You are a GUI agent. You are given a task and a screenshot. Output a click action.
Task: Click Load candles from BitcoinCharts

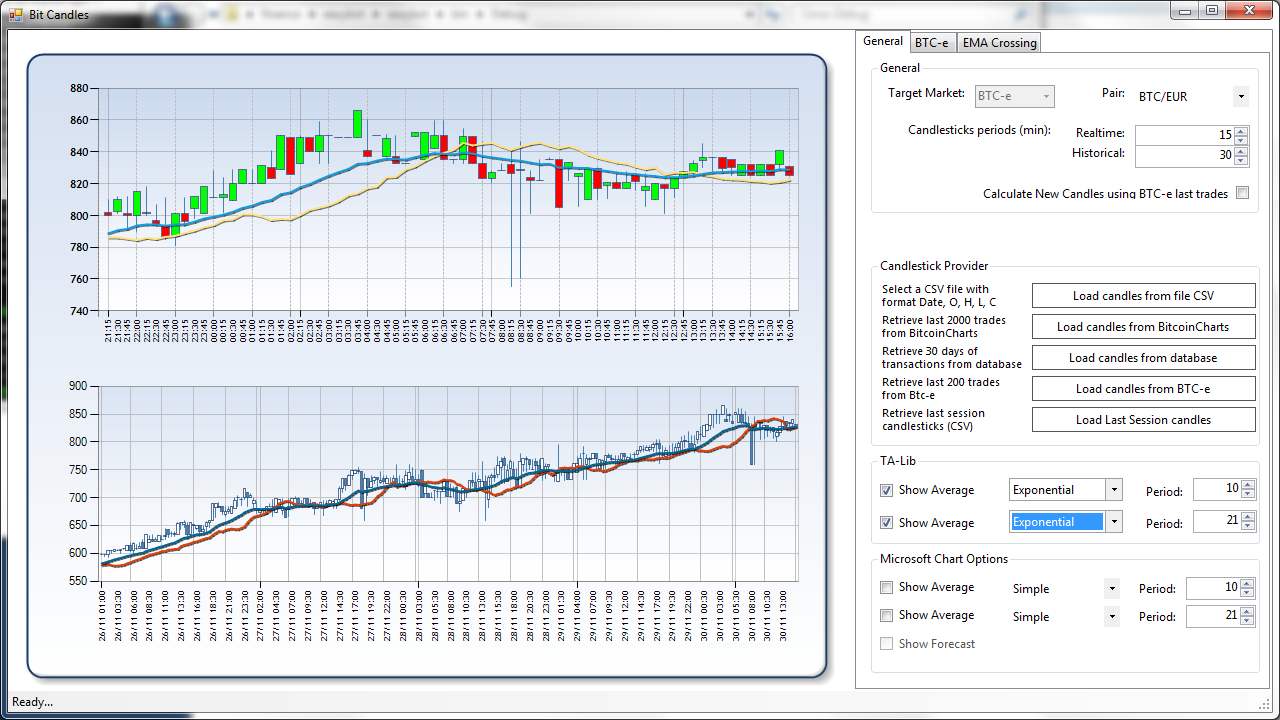click(x=1143, y=326)
